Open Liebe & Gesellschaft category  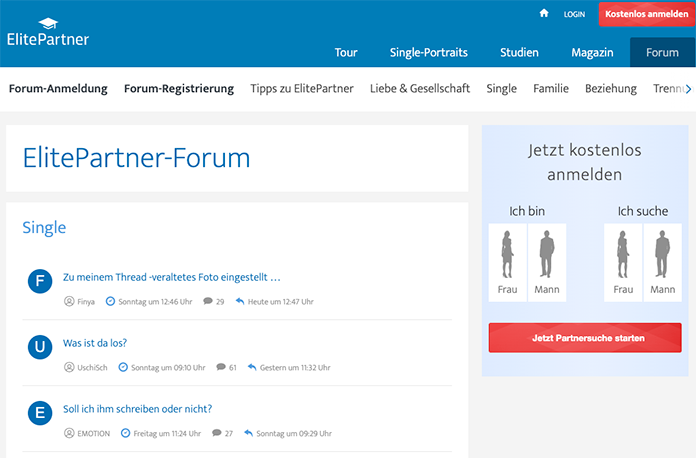tap(420, 88)
